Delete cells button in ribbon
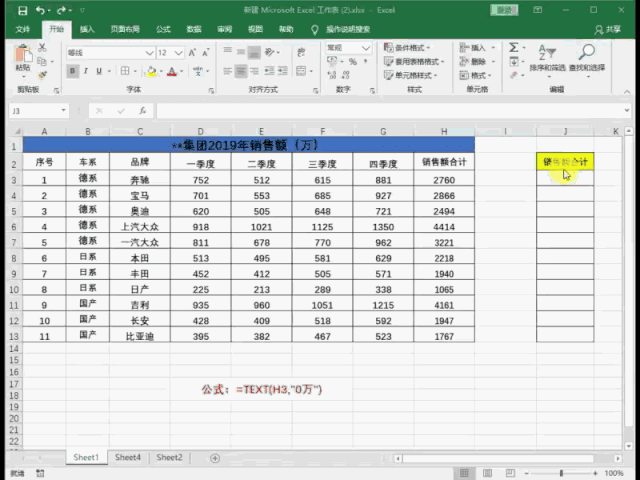 click(x=477, y=62)
